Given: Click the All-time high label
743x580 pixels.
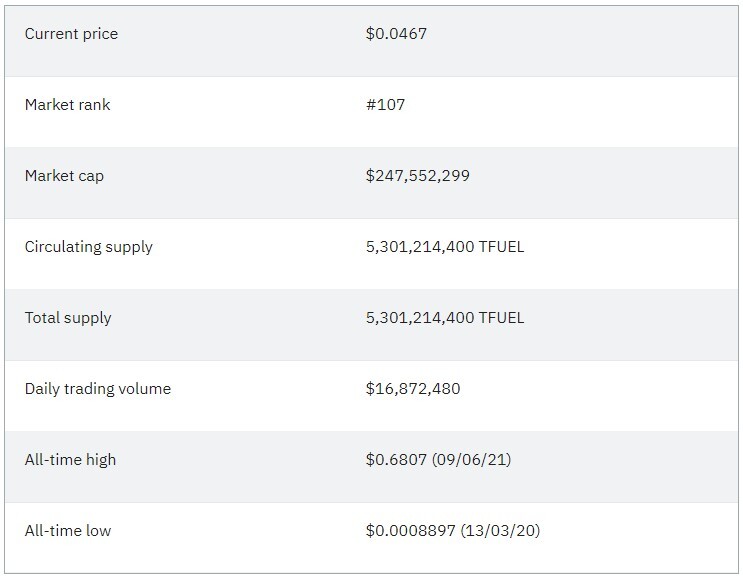Looking at the screenshot, I should [x=70, y=460].
